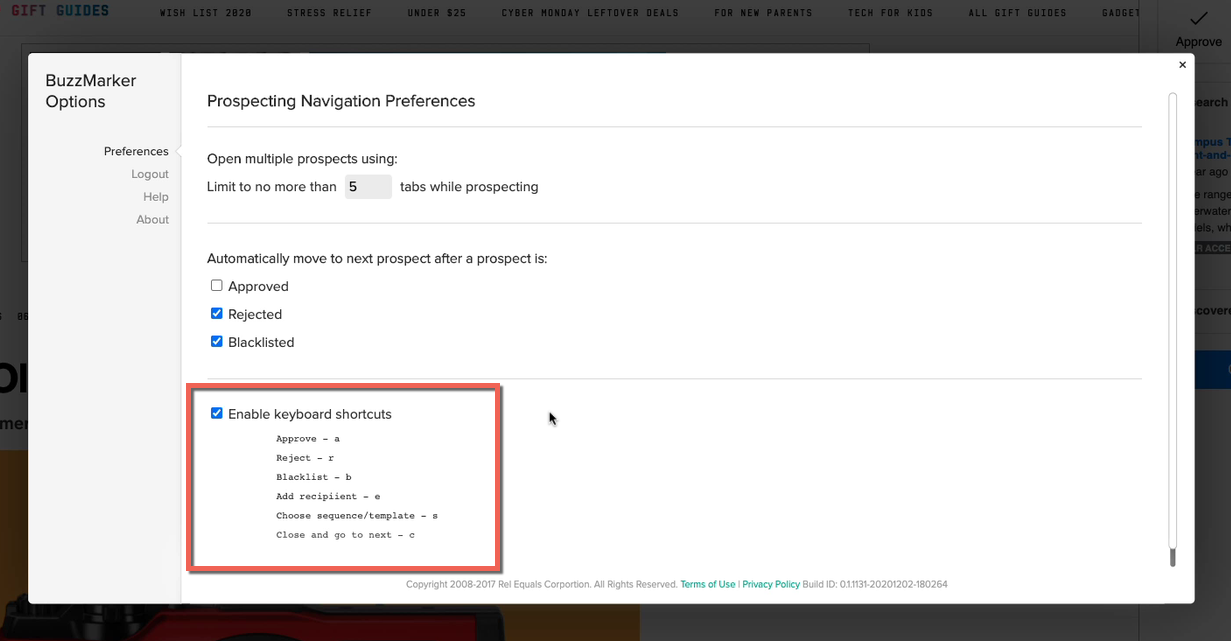Select Preferences in the options sidebar

(x=136, y=152)
